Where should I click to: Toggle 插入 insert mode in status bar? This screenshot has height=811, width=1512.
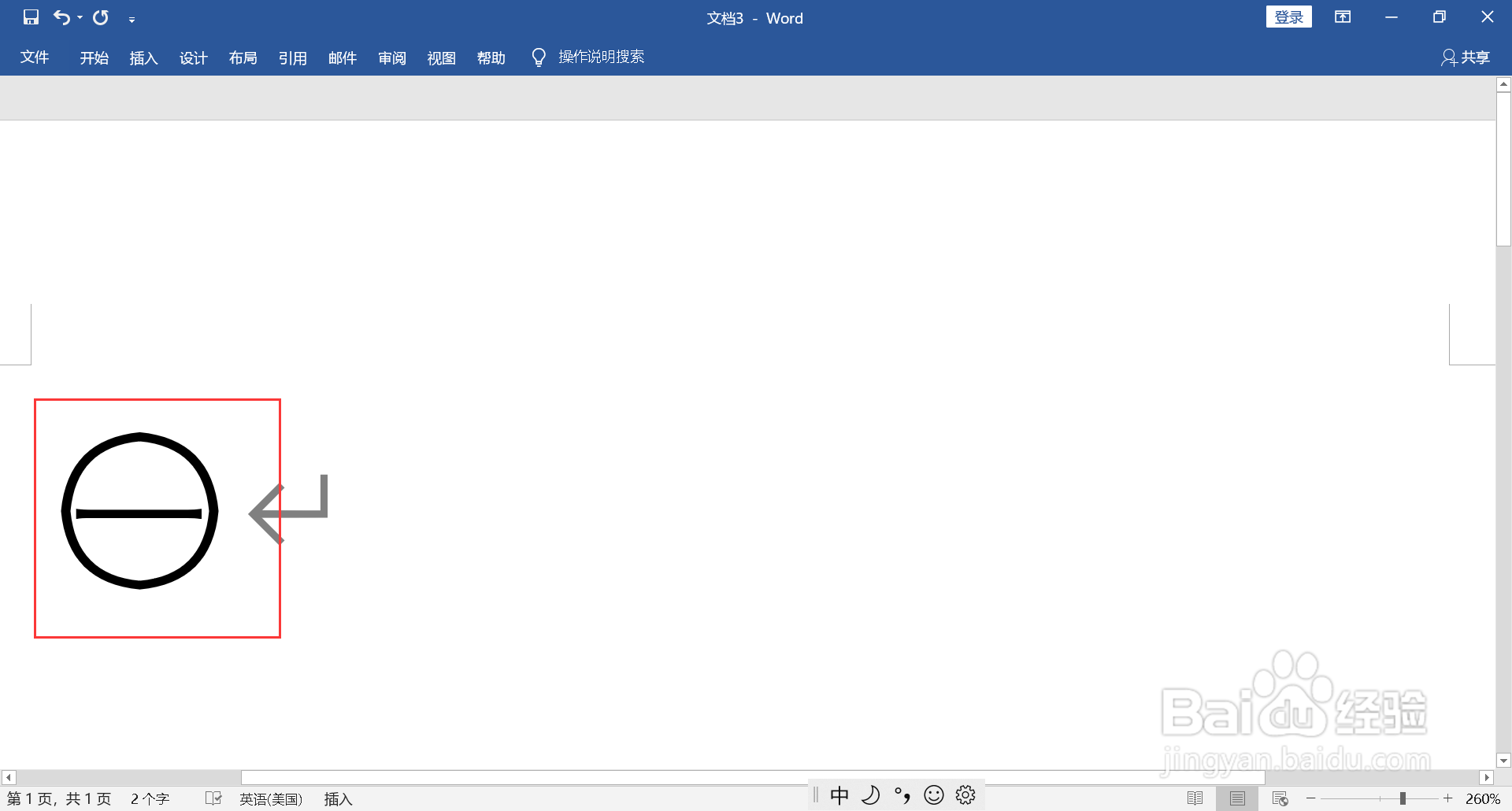pyautogui.click(x=338, y=799)
